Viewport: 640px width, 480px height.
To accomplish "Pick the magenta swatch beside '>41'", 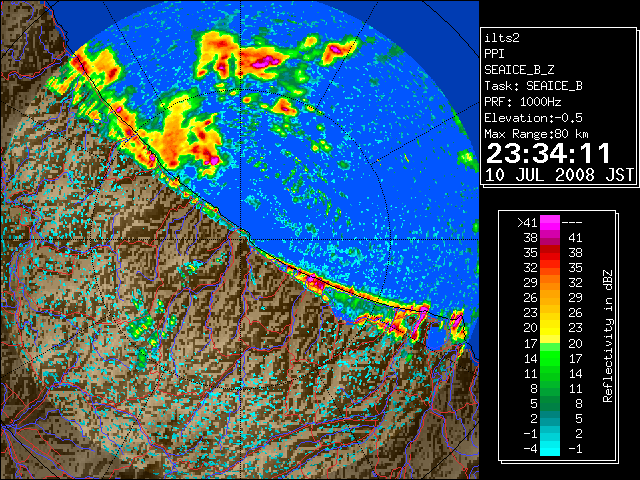I will tap(550, 222).
